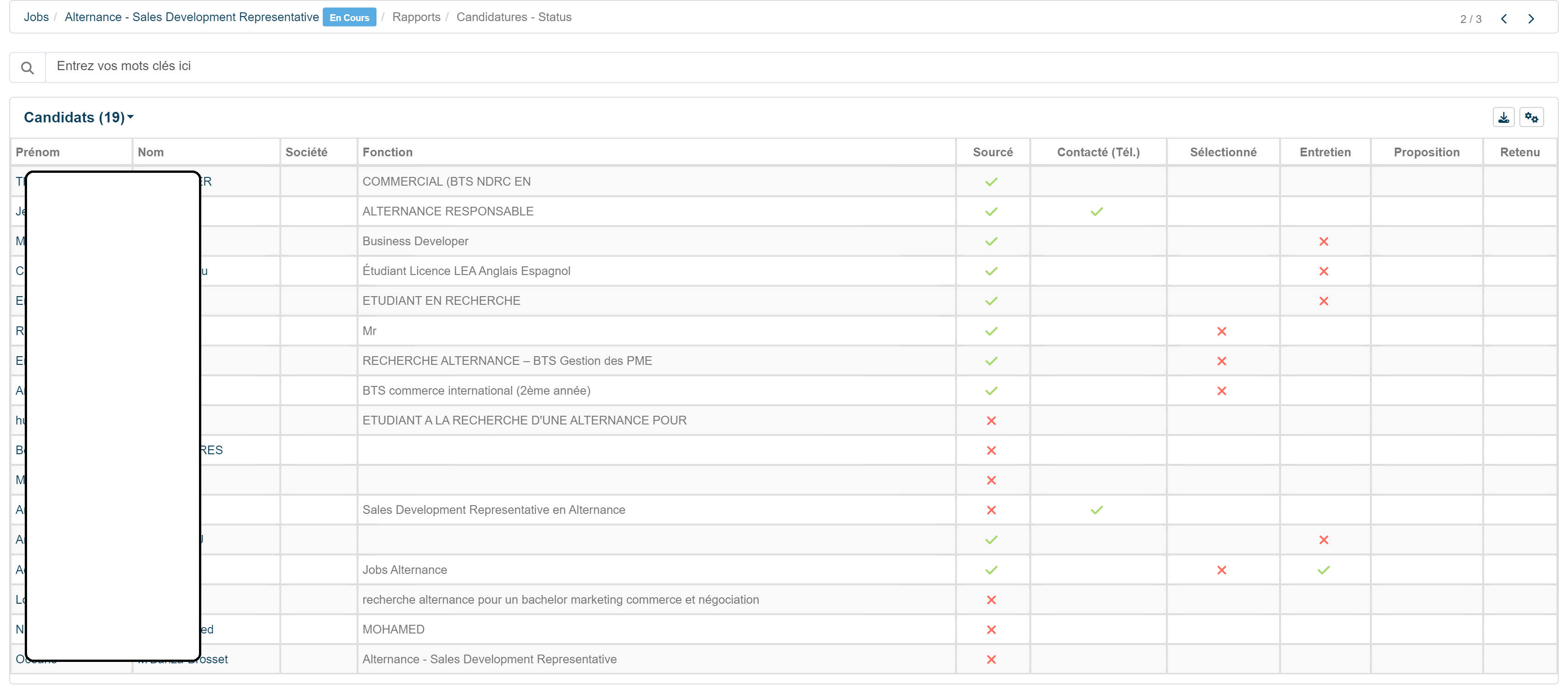This screenshot has height=694, width=1568.
Task: Click Entretien red cross for Business Developer row
Action: 1324,242
